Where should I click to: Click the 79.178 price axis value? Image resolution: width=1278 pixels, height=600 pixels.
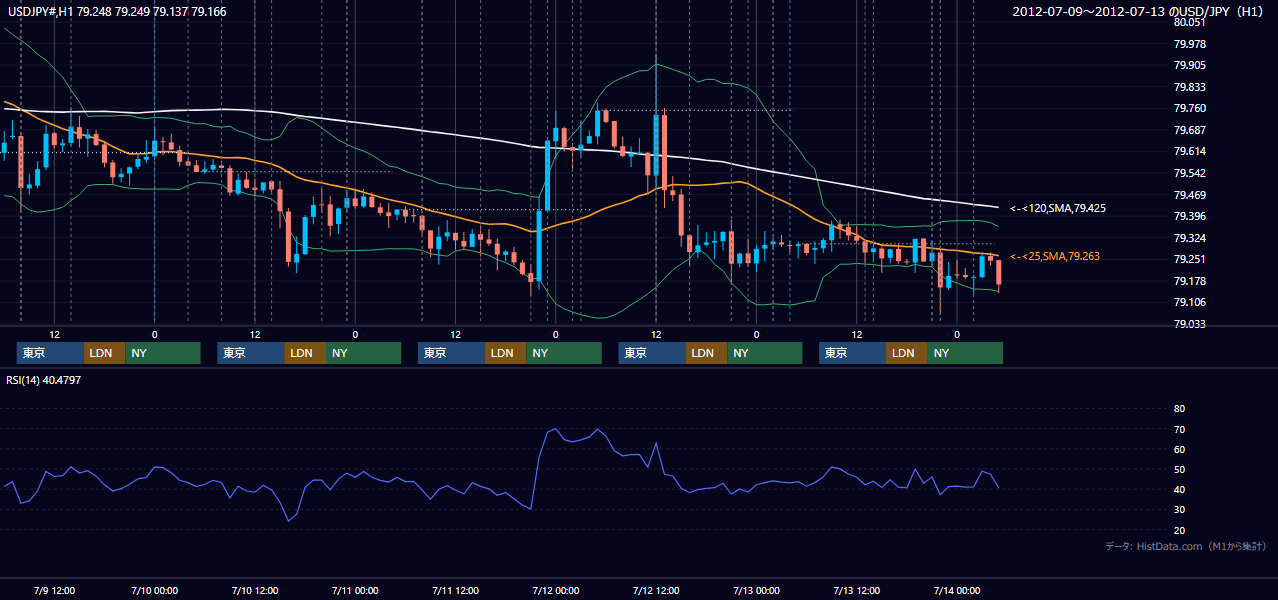coord(1189,281)
